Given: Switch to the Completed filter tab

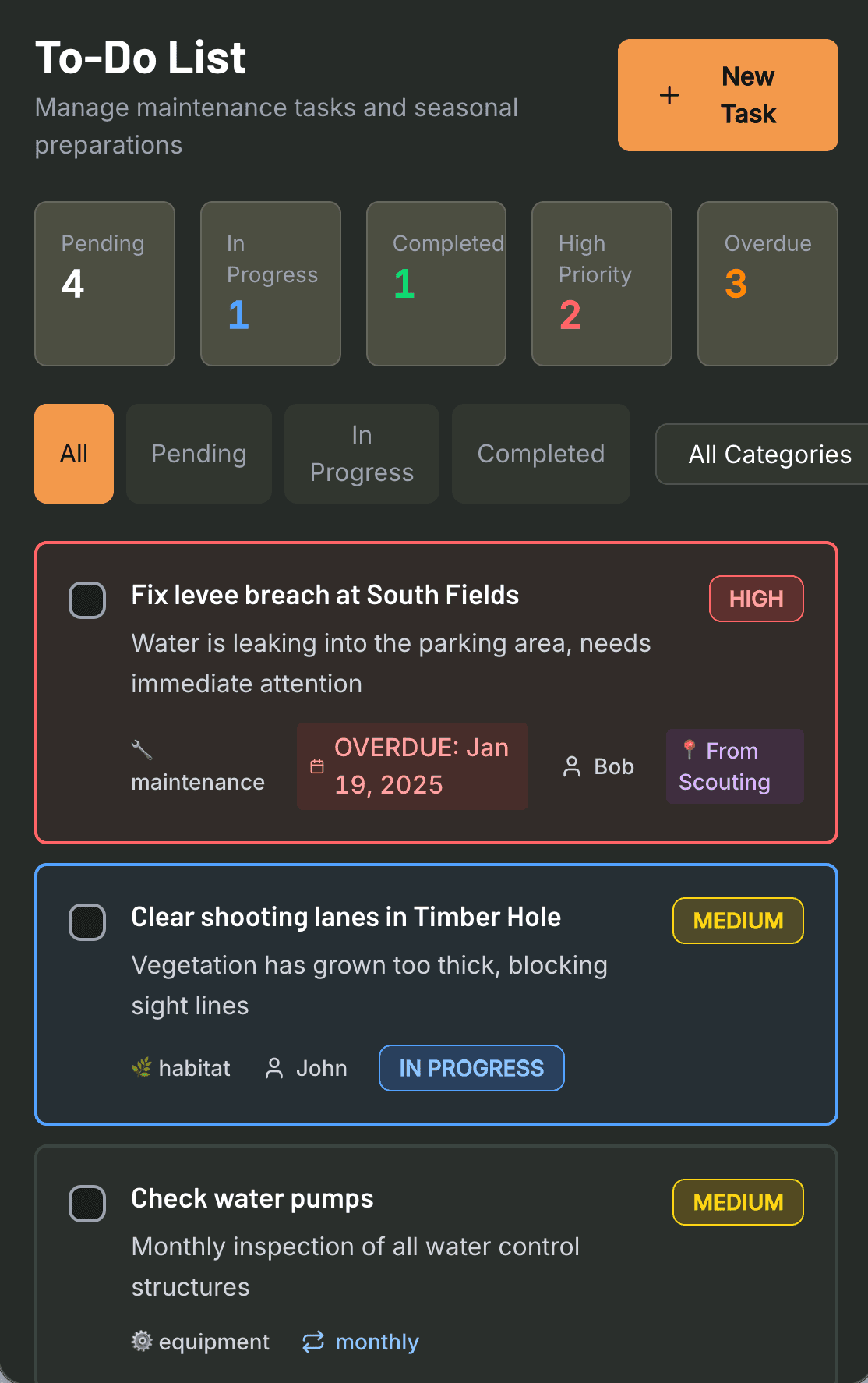Looking at the screenshot, I should [540, 454].
